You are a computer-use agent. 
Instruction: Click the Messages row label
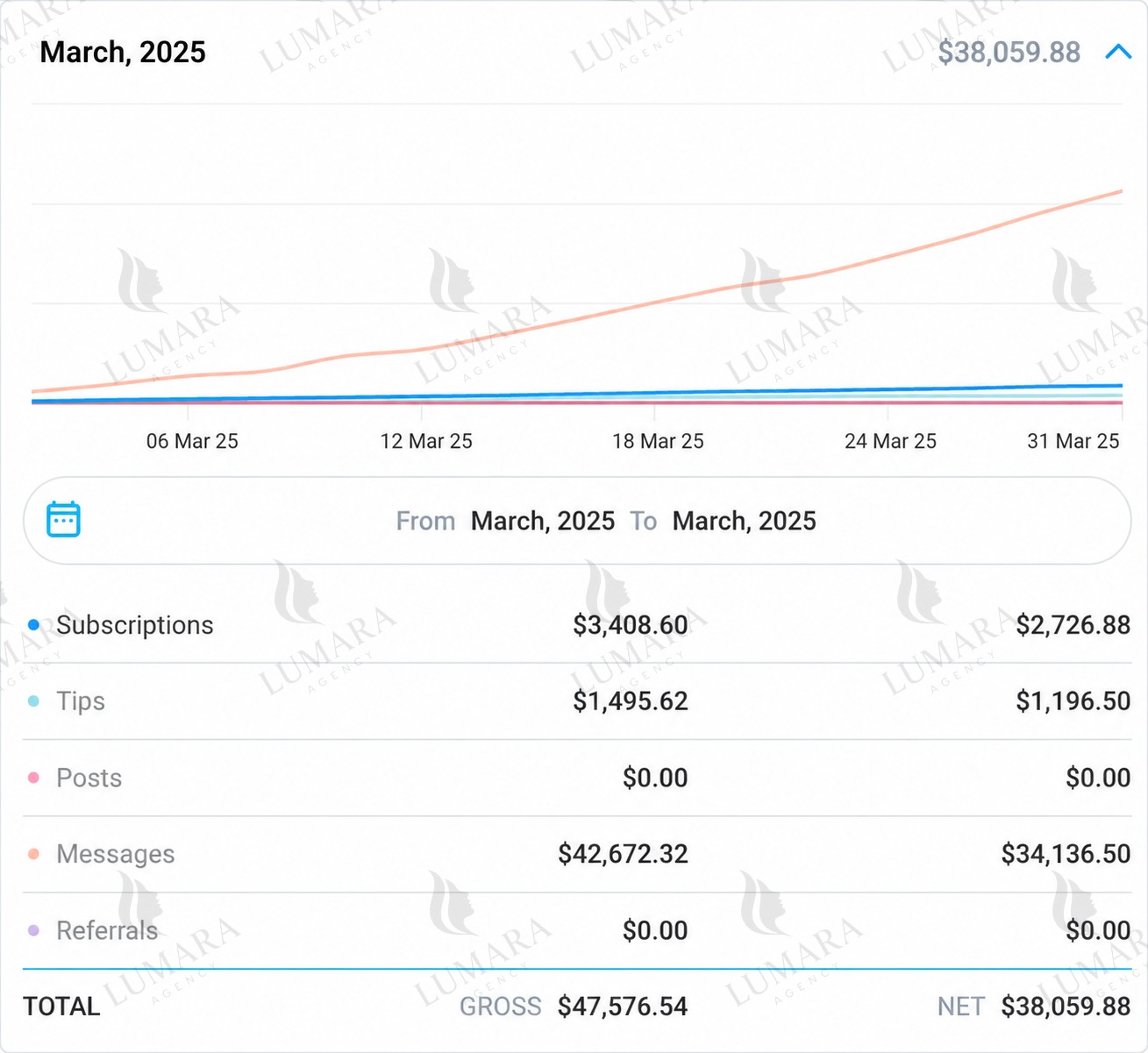pos(116,854)
